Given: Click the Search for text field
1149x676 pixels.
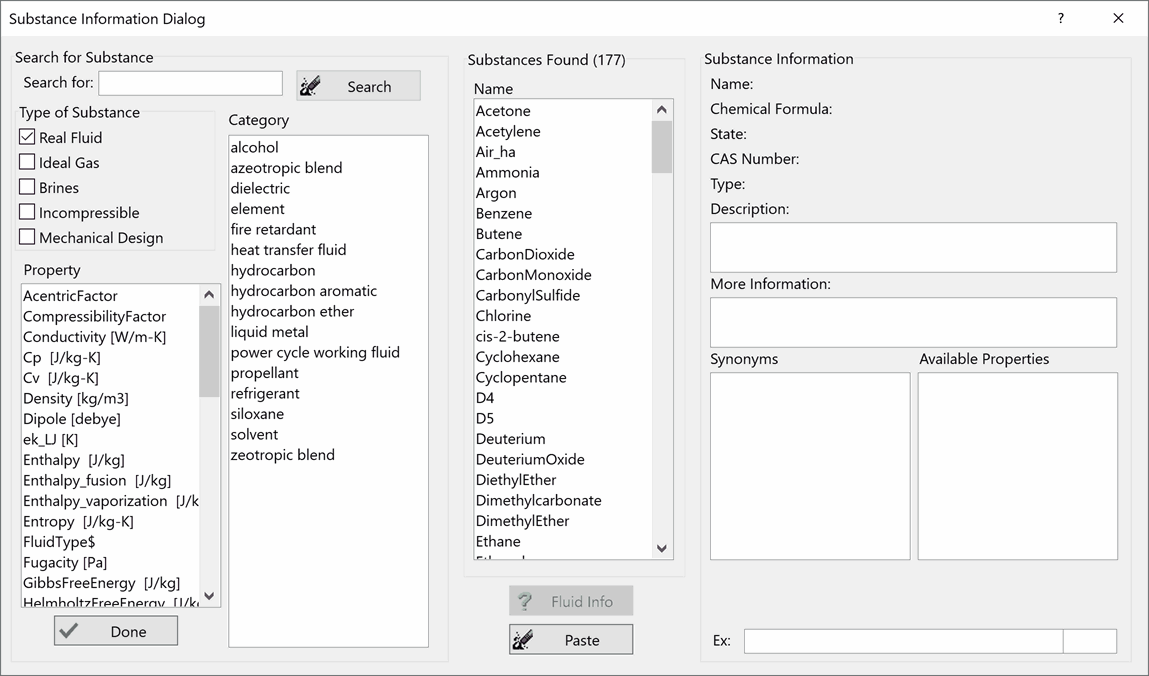Looking at the screenshot, I should tap(190, 83).
